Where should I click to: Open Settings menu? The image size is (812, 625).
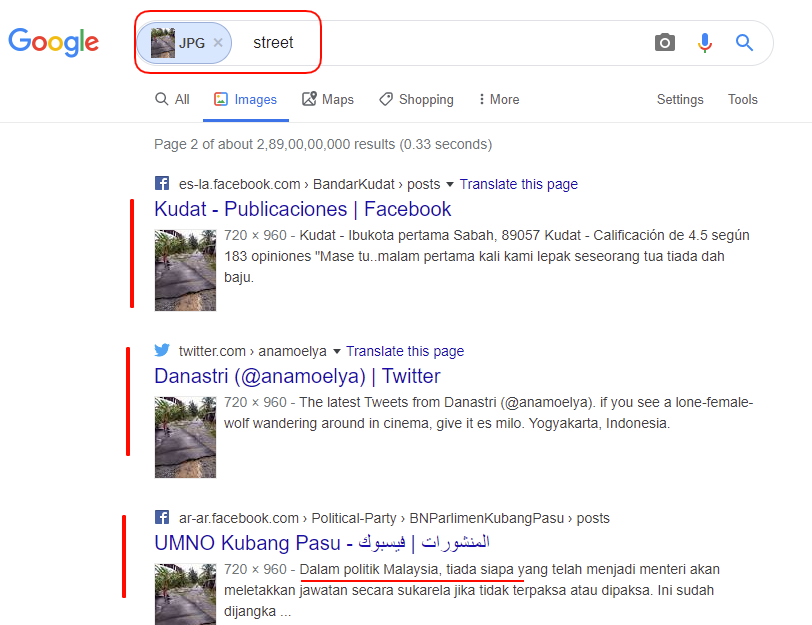pyautogui.click(x=680, y=99)
